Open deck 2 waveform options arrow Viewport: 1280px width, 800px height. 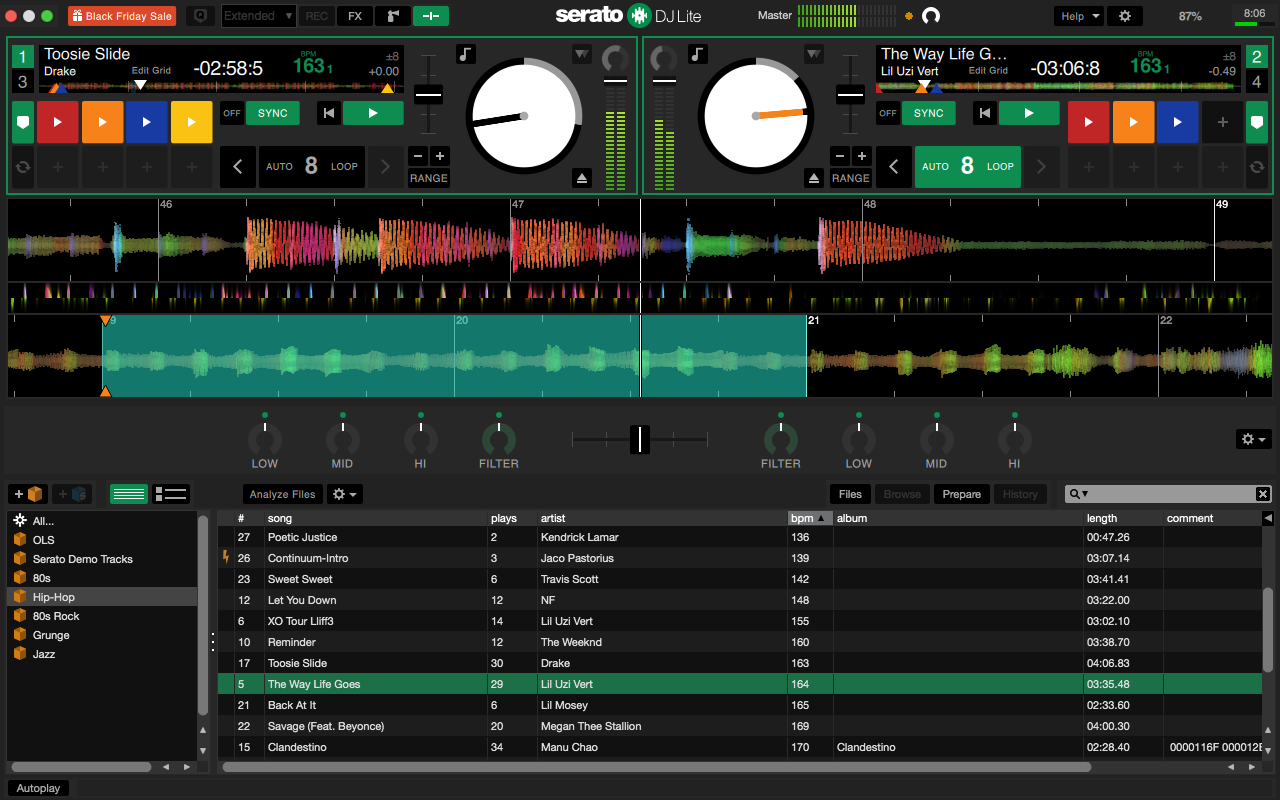pyautogui.click(x=815, y=54)
